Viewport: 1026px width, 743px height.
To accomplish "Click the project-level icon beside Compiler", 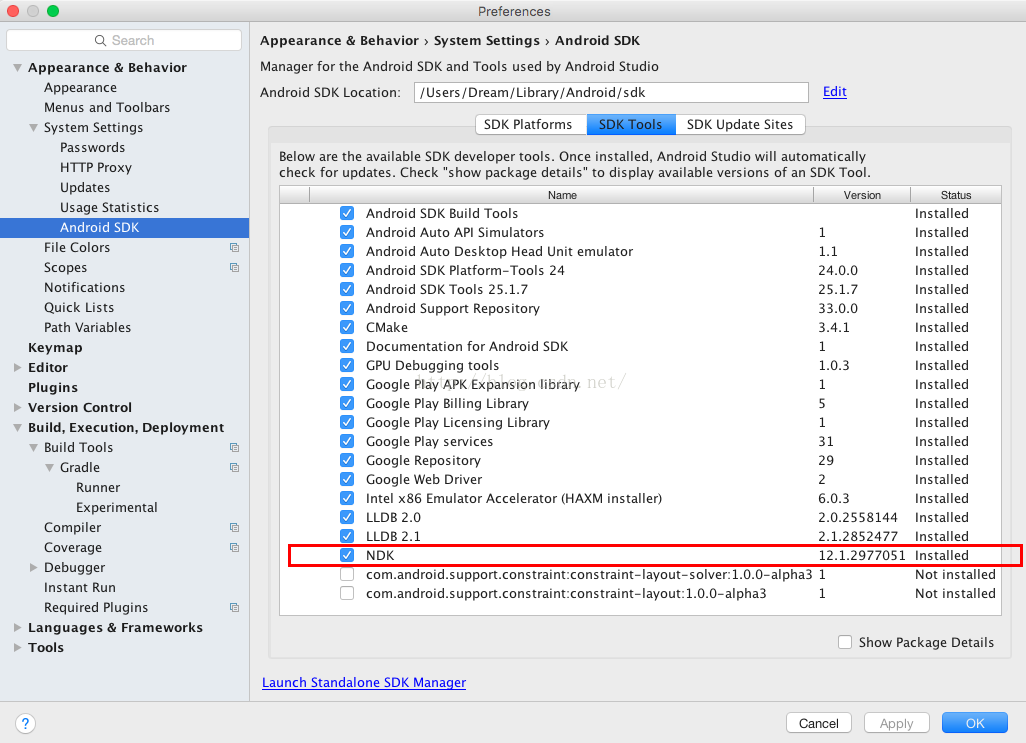I will tap(234, 528).
